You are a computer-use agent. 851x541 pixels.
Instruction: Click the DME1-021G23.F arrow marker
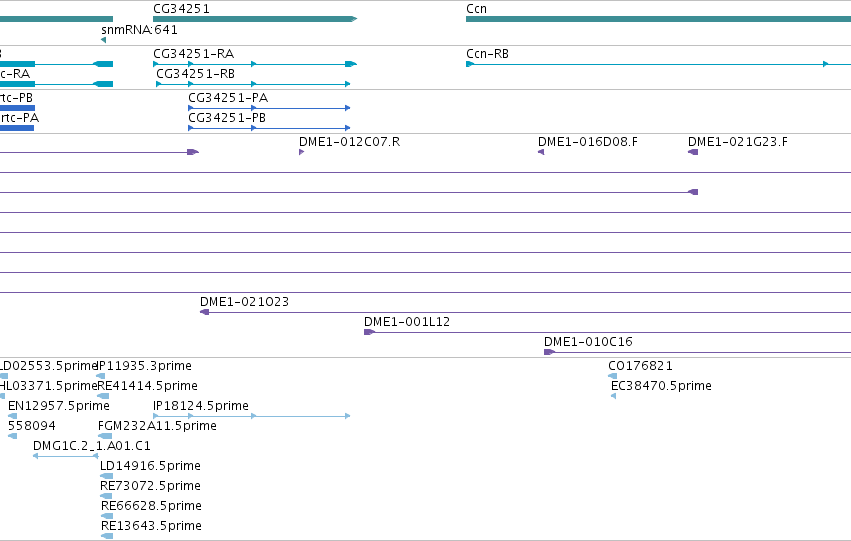(693, 152)
